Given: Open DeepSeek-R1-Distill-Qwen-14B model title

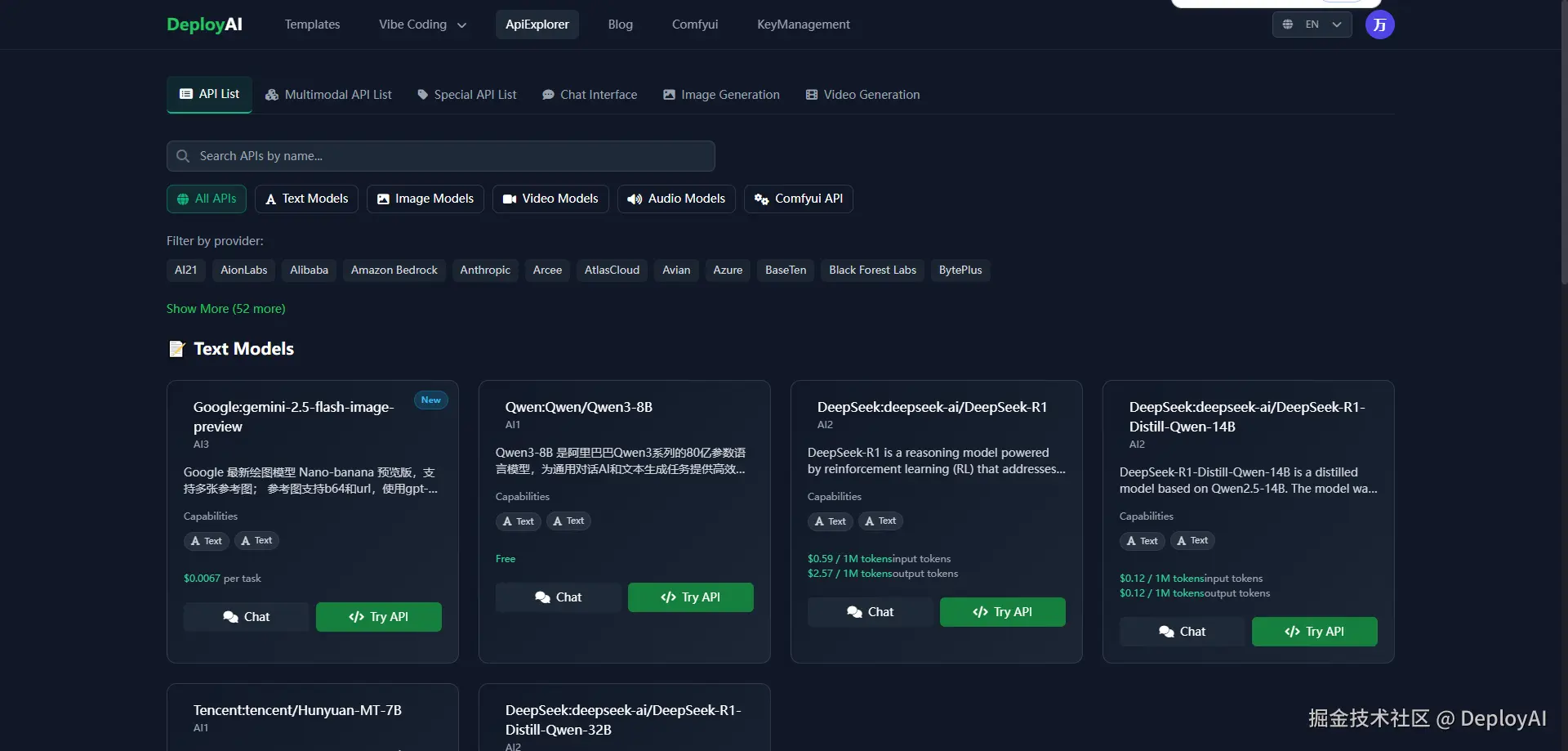Looking at the screenshot, I should pos(1247,417).
